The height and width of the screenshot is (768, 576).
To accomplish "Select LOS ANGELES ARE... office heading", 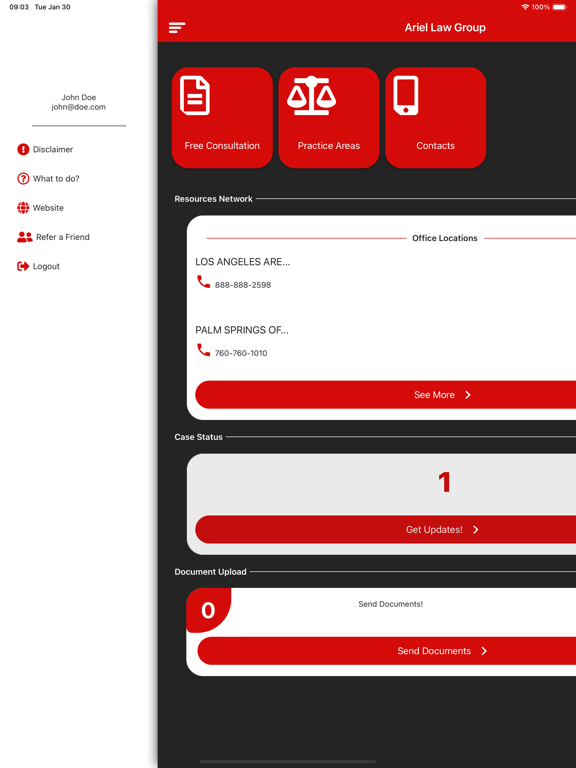I will tap(242, 262).
